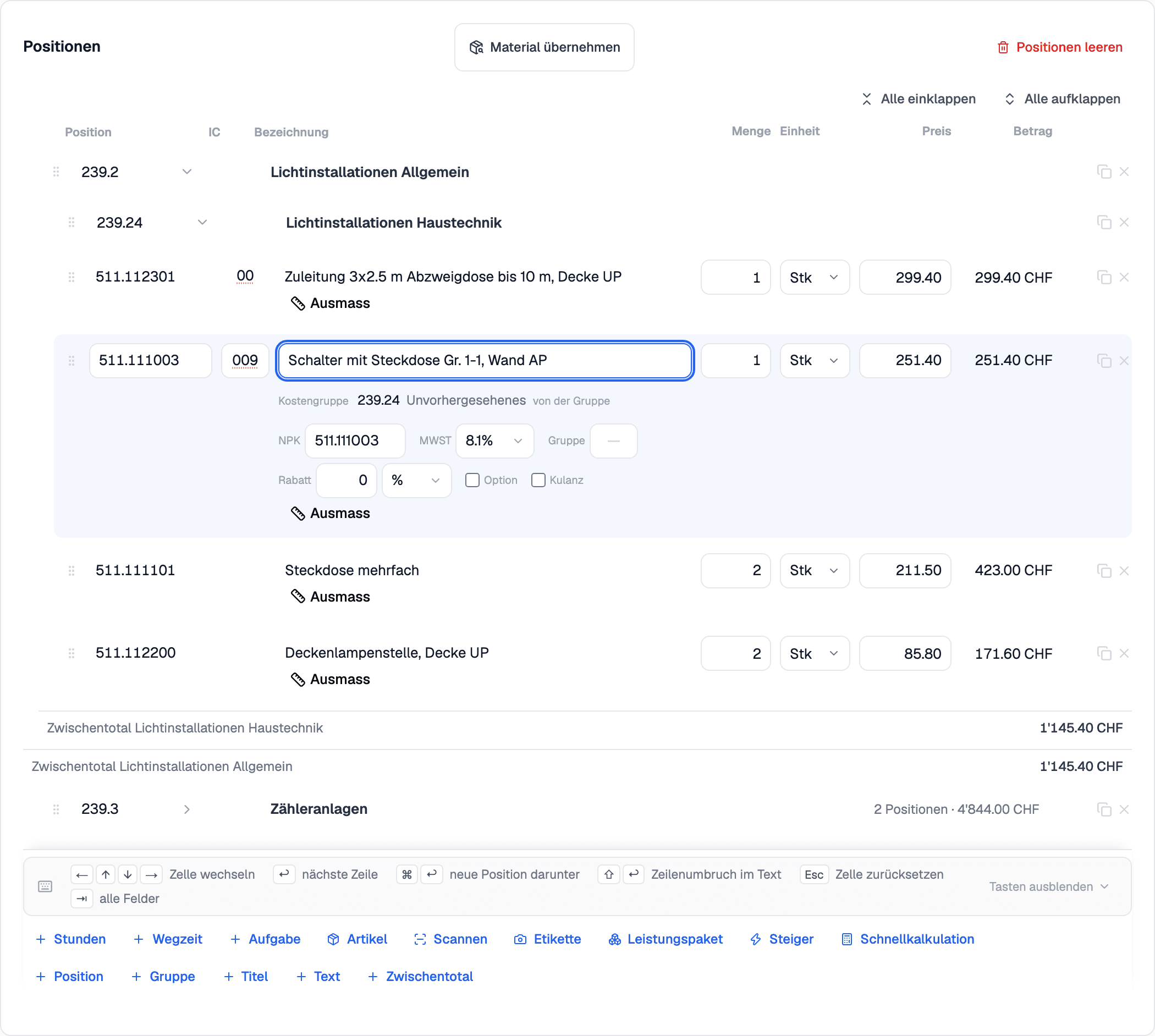Add a new Zwischentotal
Screen dimensions: 1155x1036
[x=421, y=977]
